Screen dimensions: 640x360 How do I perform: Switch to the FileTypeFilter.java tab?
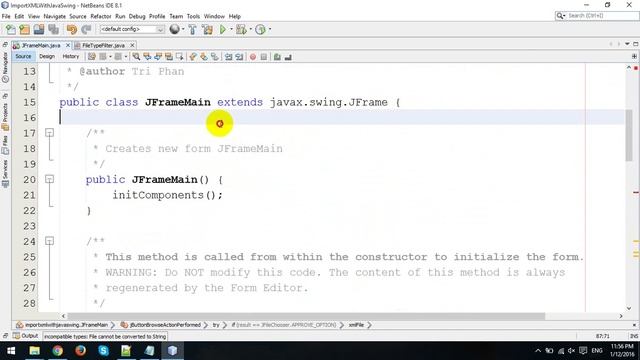[103, 45]
